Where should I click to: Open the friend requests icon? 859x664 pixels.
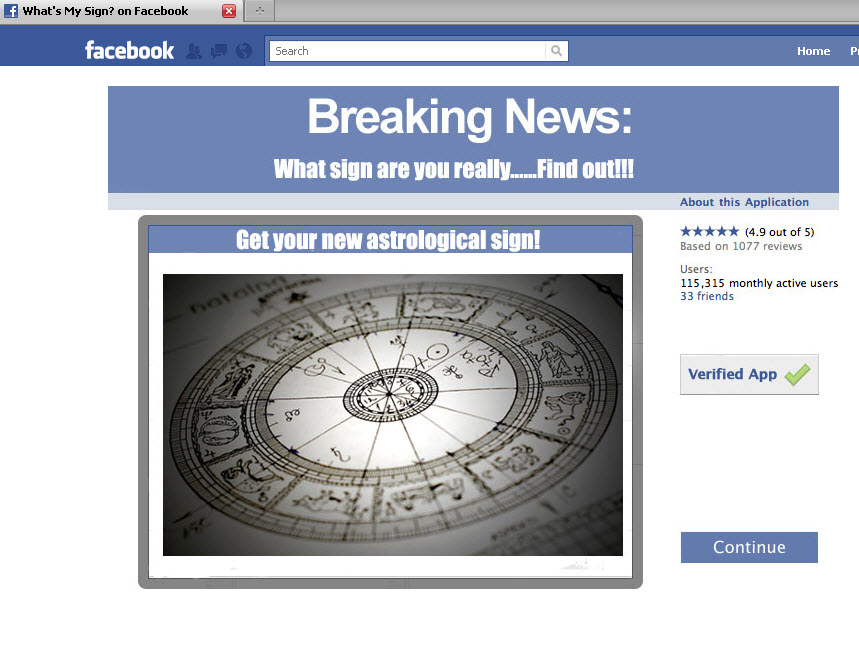(193, 51)
